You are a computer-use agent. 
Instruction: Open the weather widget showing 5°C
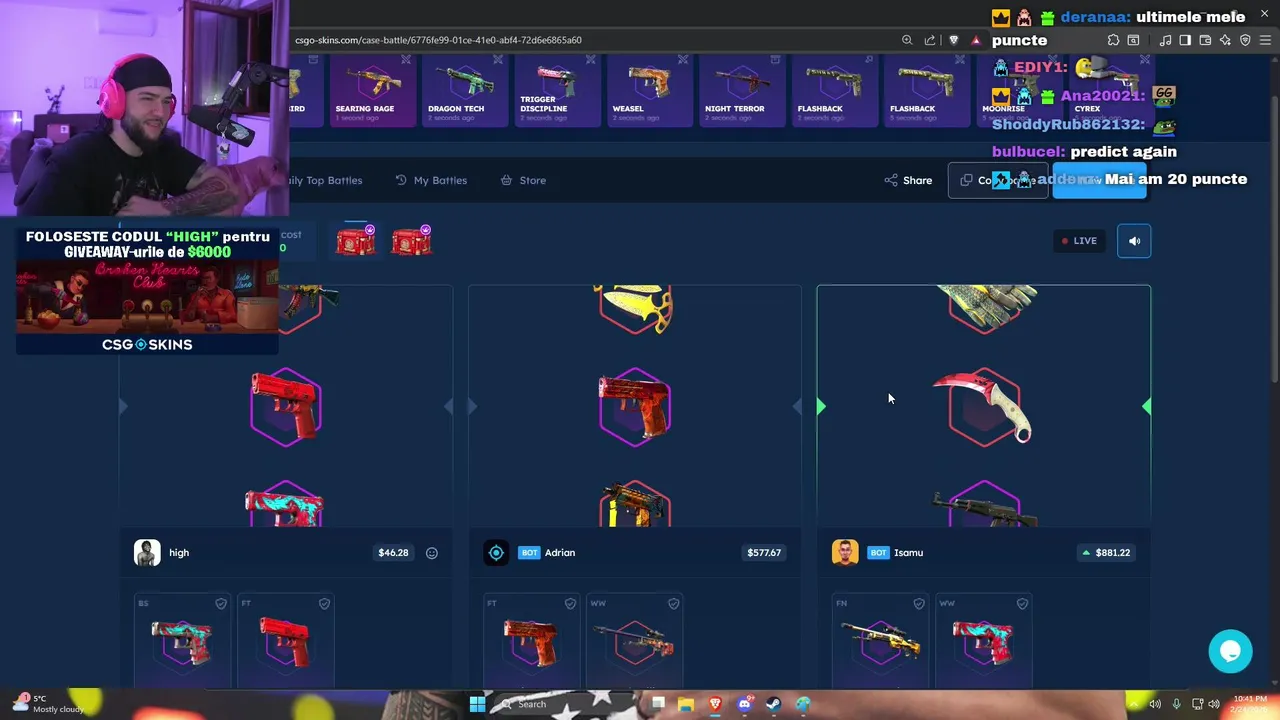[47, 704]
